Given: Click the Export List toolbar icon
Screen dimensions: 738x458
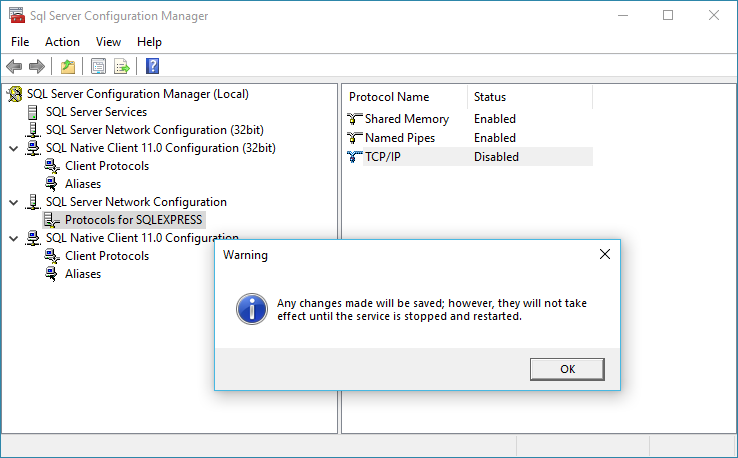Looking at the screenshot, I should (x=121, y=66).
